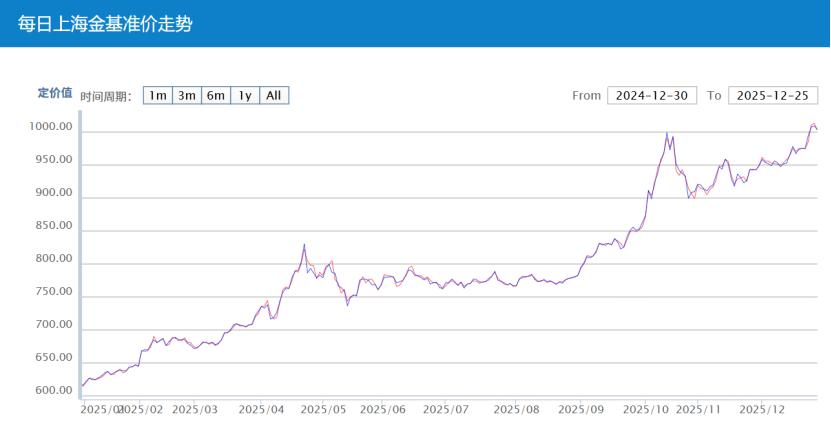This screenshot has width=831, height=421.
Task: Switch chart range to 3m
Action: pyautogui.click(x=186, y=96)
